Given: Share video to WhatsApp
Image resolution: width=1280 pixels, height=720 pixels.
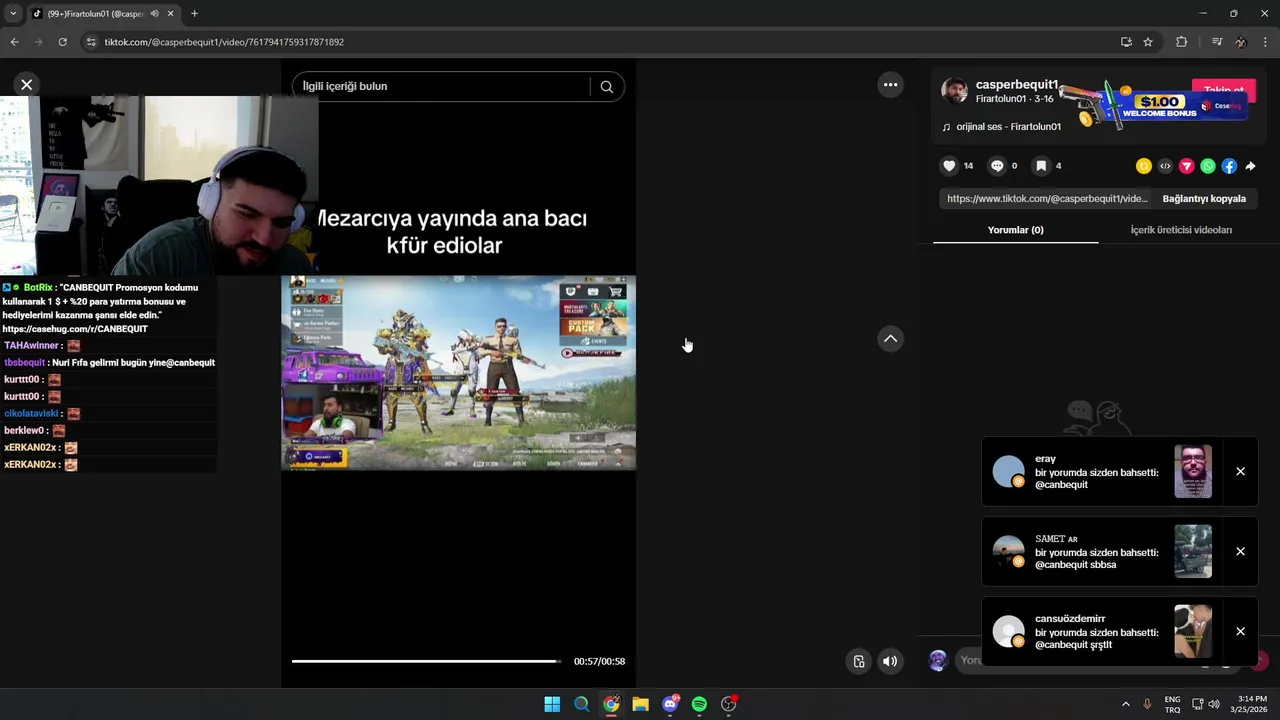Looking at the screenshot, I should pyautogui.click(x=1208, y=166).
